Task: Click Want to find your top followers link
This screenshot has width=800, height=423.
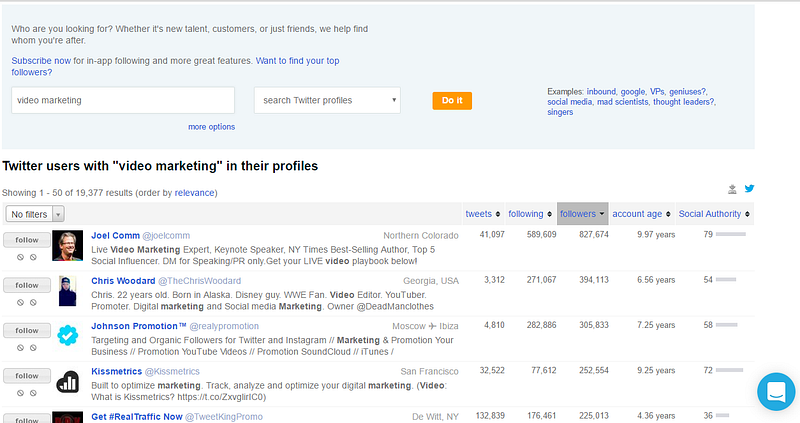Action: pyautogui.click(x=175, y=66)
